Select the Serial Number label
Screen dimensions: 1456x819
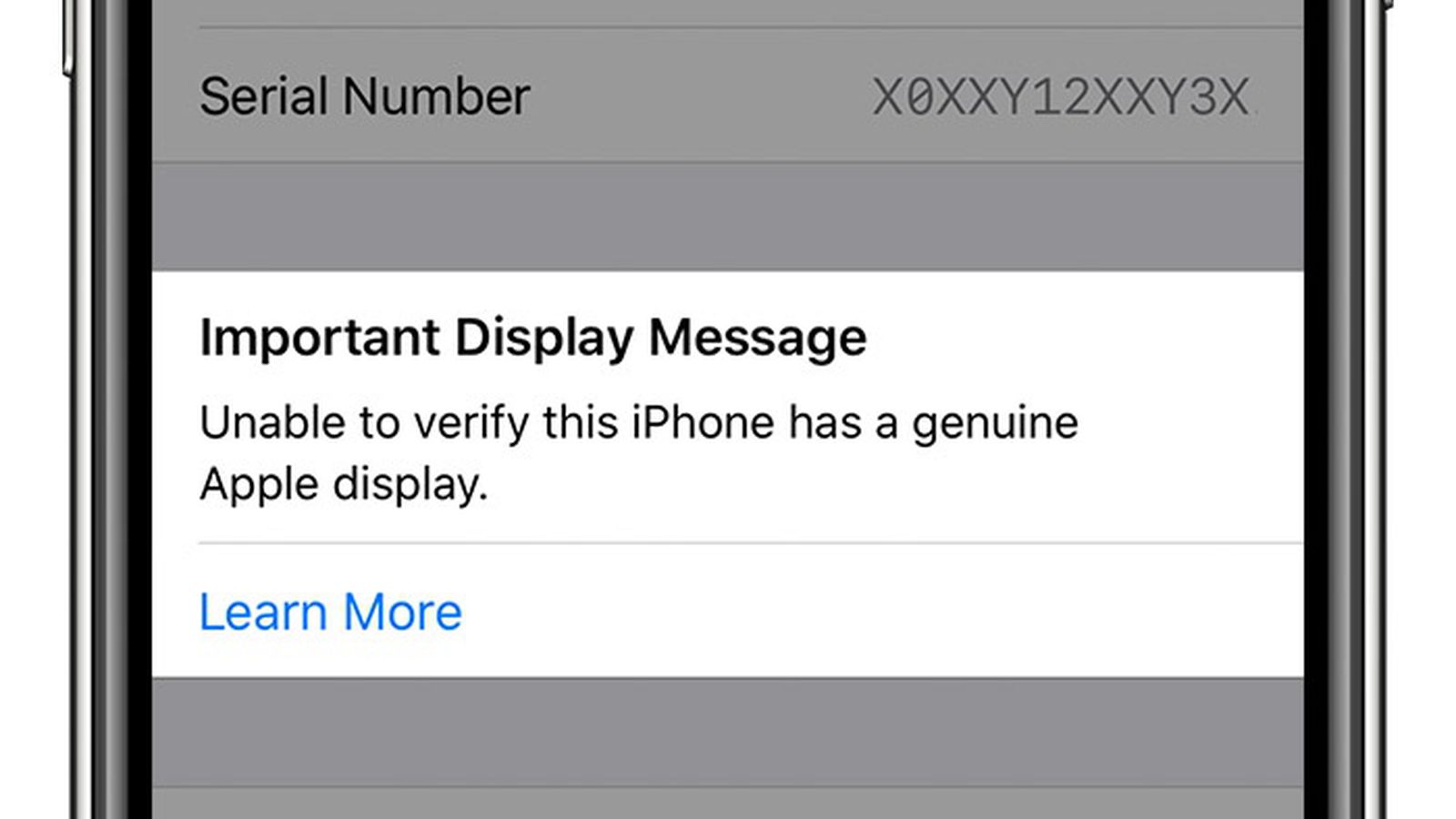click(x=364, y=96)
